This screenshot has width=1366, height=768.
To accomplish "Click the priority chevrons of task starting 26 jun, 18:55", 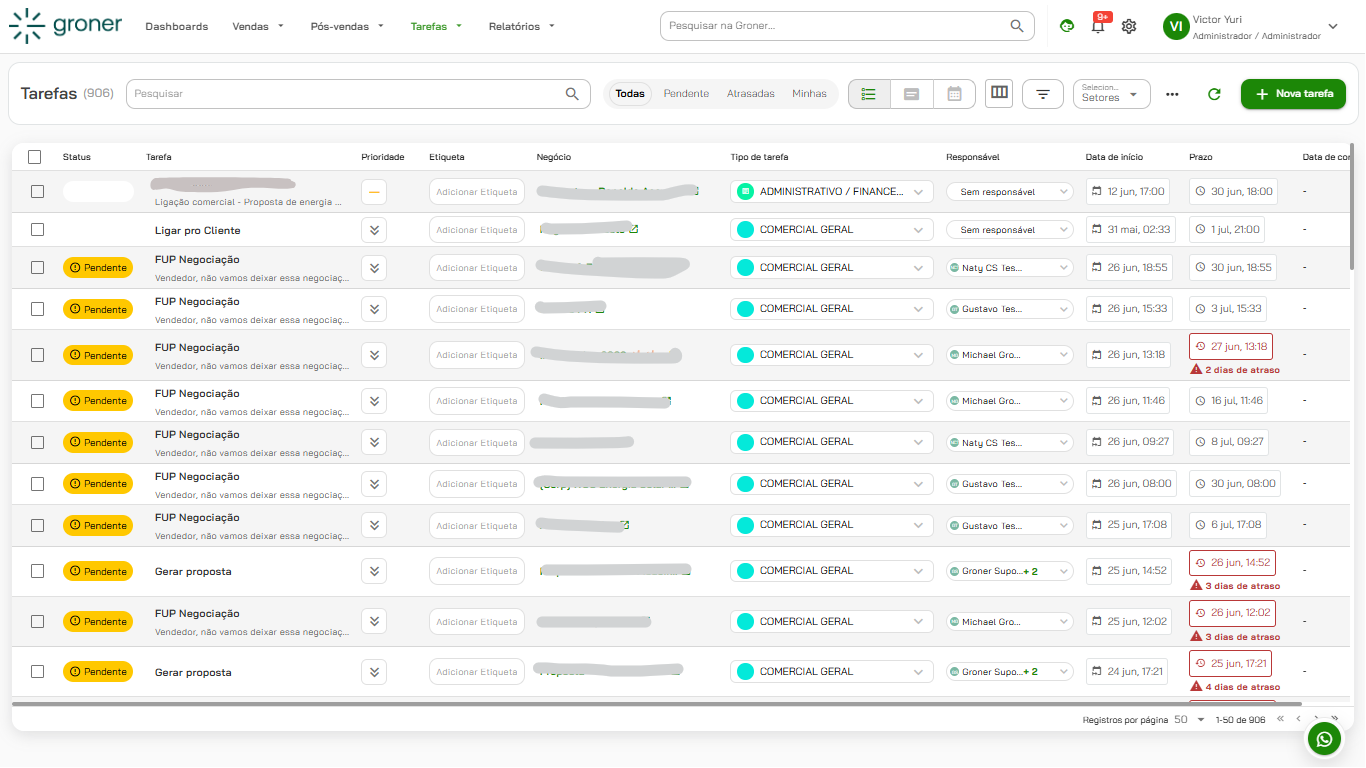I will 374,268.
